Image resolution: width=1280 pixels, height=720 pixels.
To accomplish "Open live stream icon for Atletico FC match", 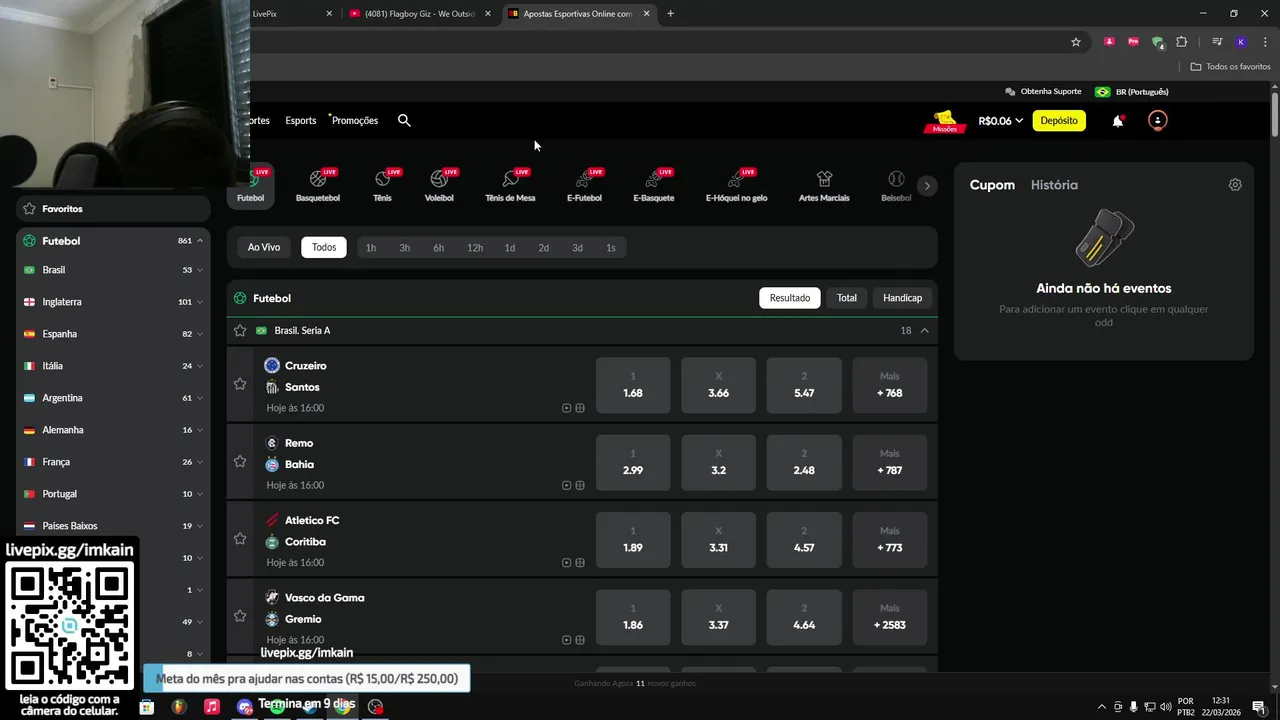I will tap(566, 562).
